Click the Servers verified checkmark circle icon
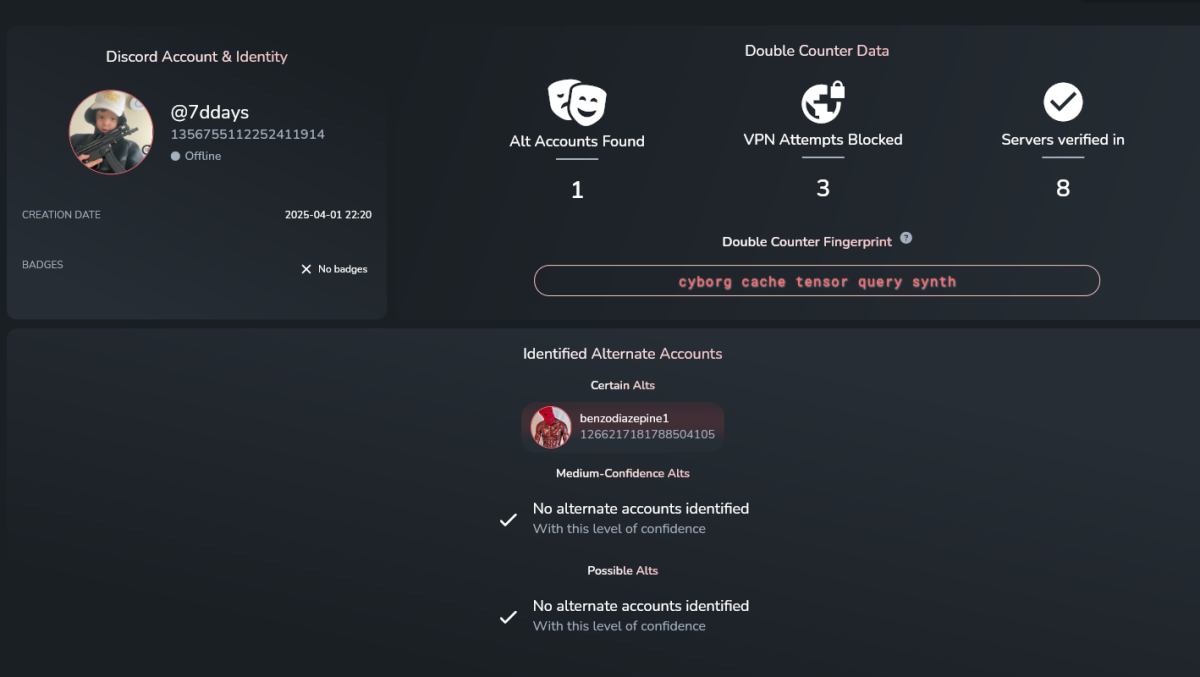This screenshot has height=677, width=1200. click(x=1063, y=102)
